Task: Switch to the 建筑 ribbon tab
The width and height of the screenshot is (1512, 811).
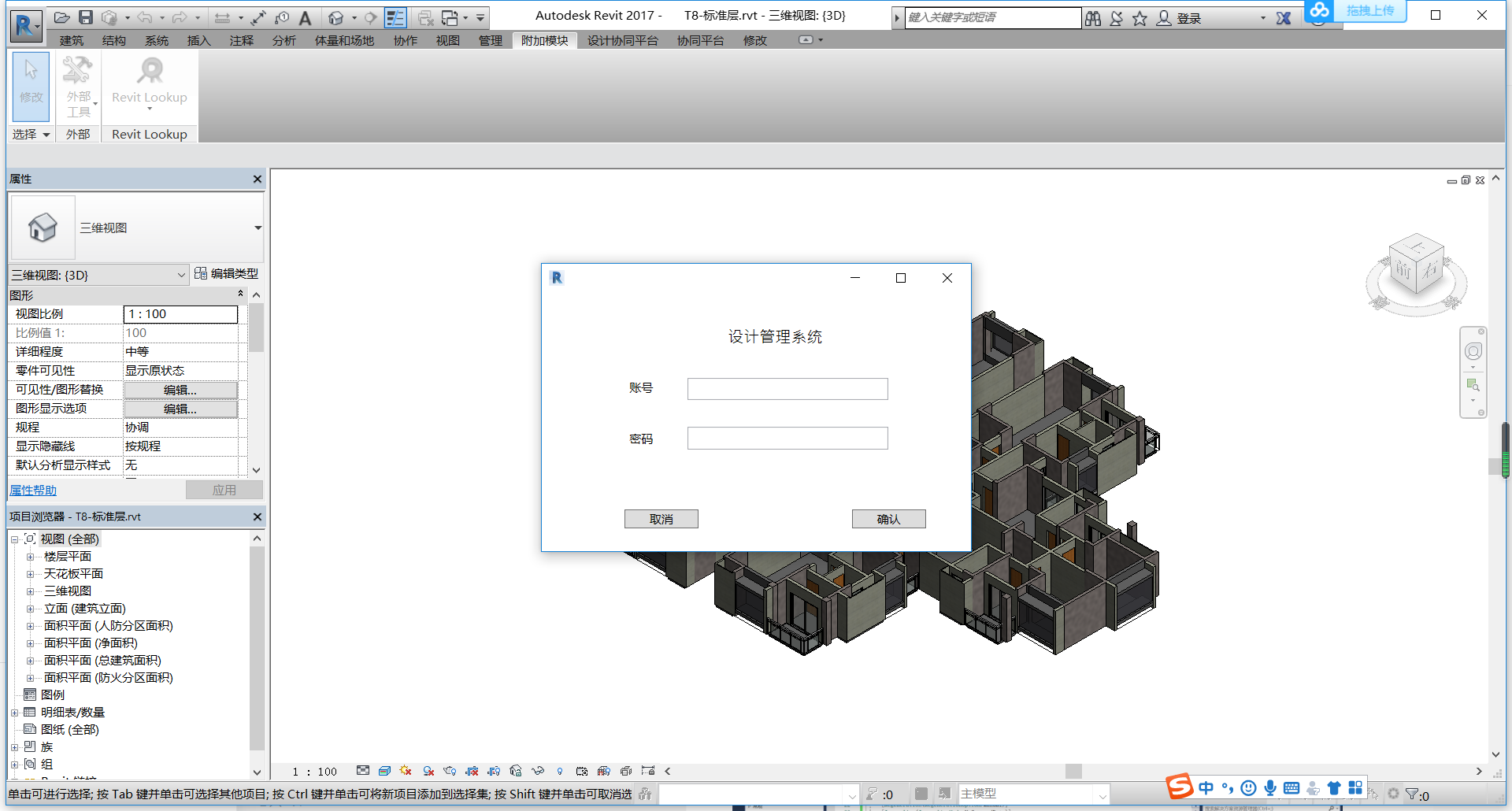Action: pos(71,41)
